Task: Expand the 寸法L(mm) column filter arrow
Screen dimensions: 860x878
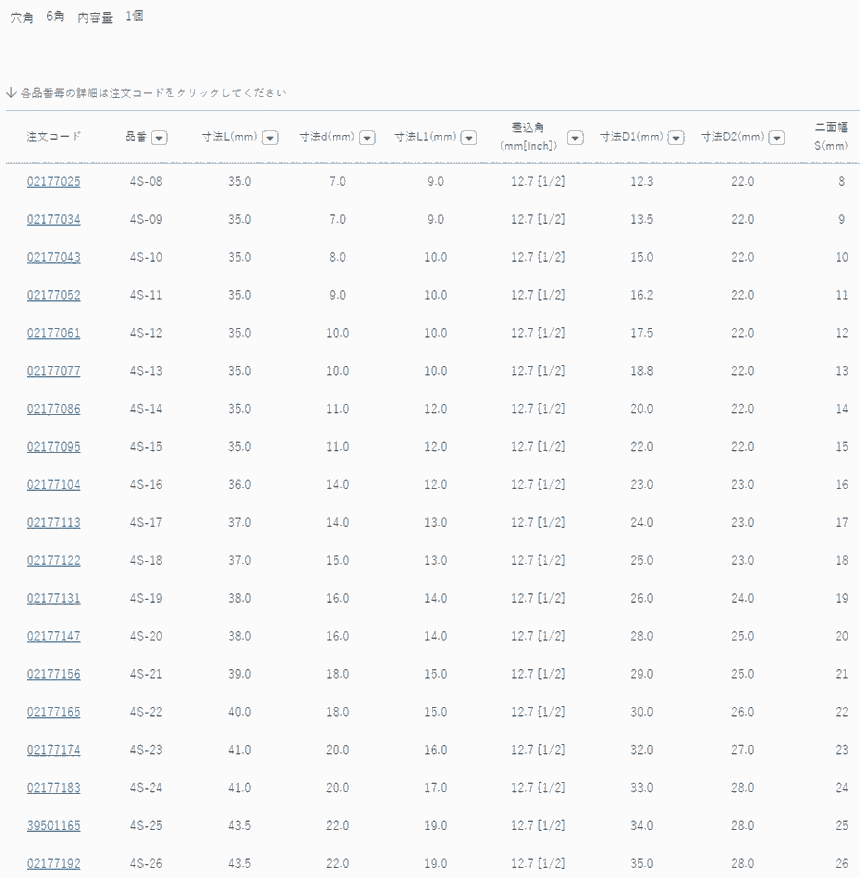Action: [269, 137]
